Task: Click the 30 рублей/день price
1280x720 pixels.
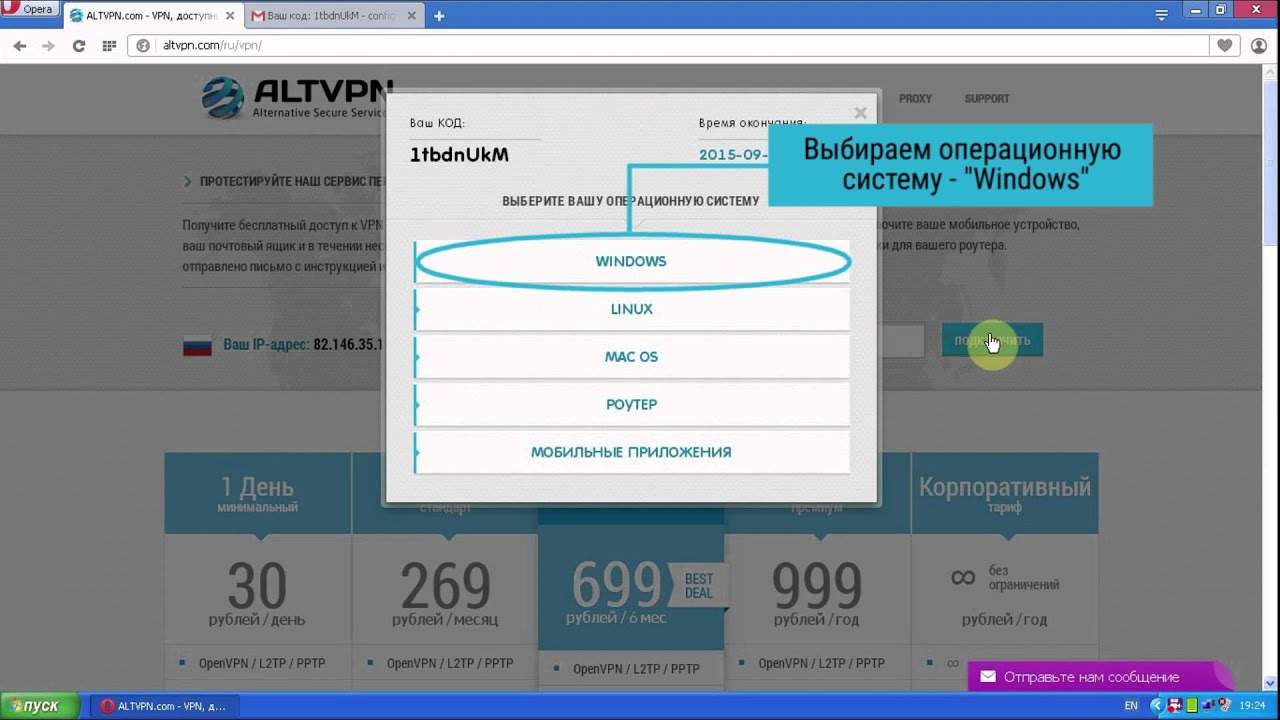Action: click(x=258, y=596)
